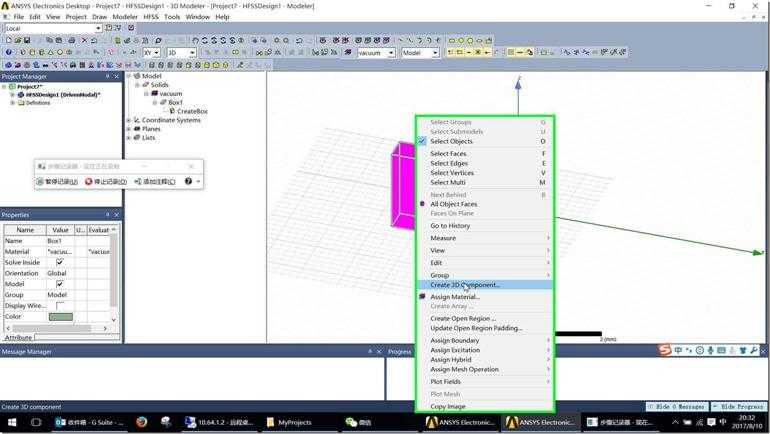The image size is (770, 434).
Task: Click the pause recording button
Action: pos(57,182)
